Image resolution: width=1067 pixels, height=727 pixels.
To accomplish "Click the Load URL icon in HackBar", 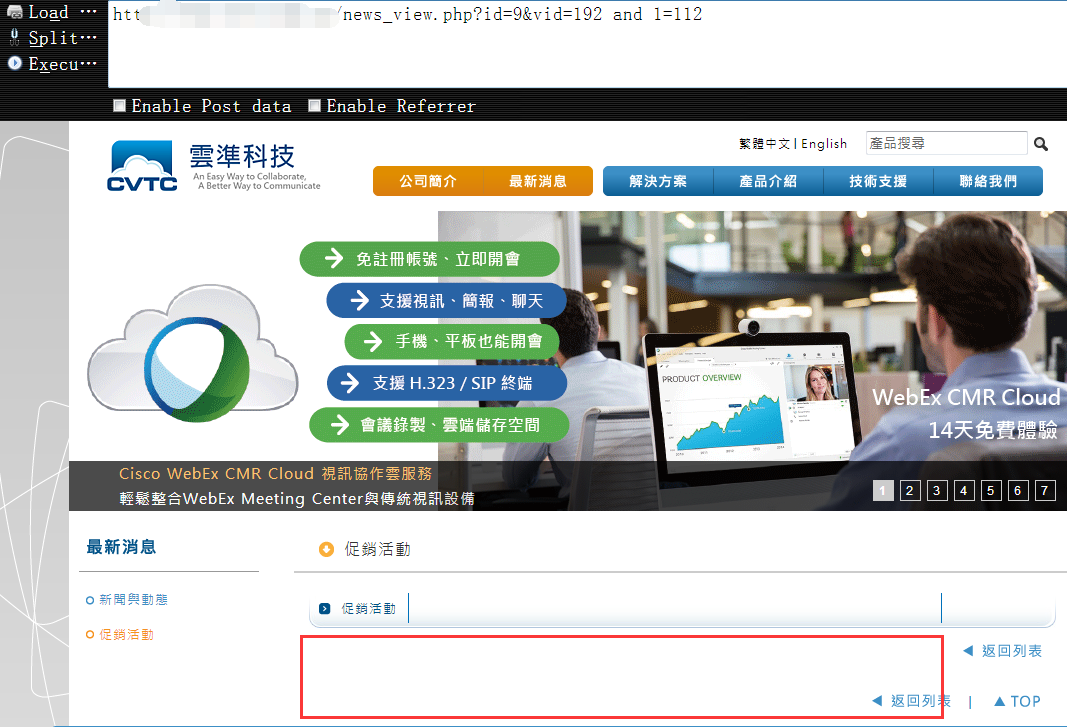I will (15, 13).
